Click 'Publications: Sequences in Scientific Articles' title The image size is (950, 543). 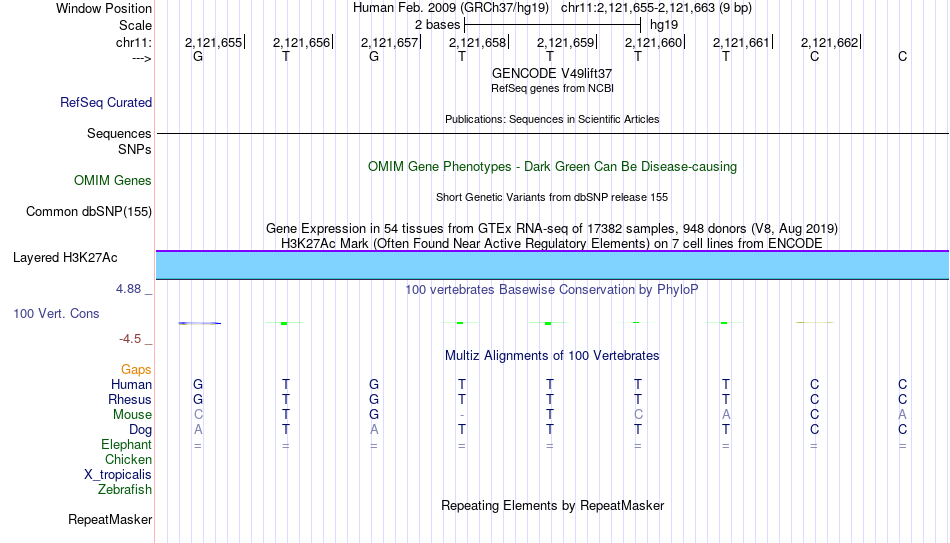(x=552, y=119)
